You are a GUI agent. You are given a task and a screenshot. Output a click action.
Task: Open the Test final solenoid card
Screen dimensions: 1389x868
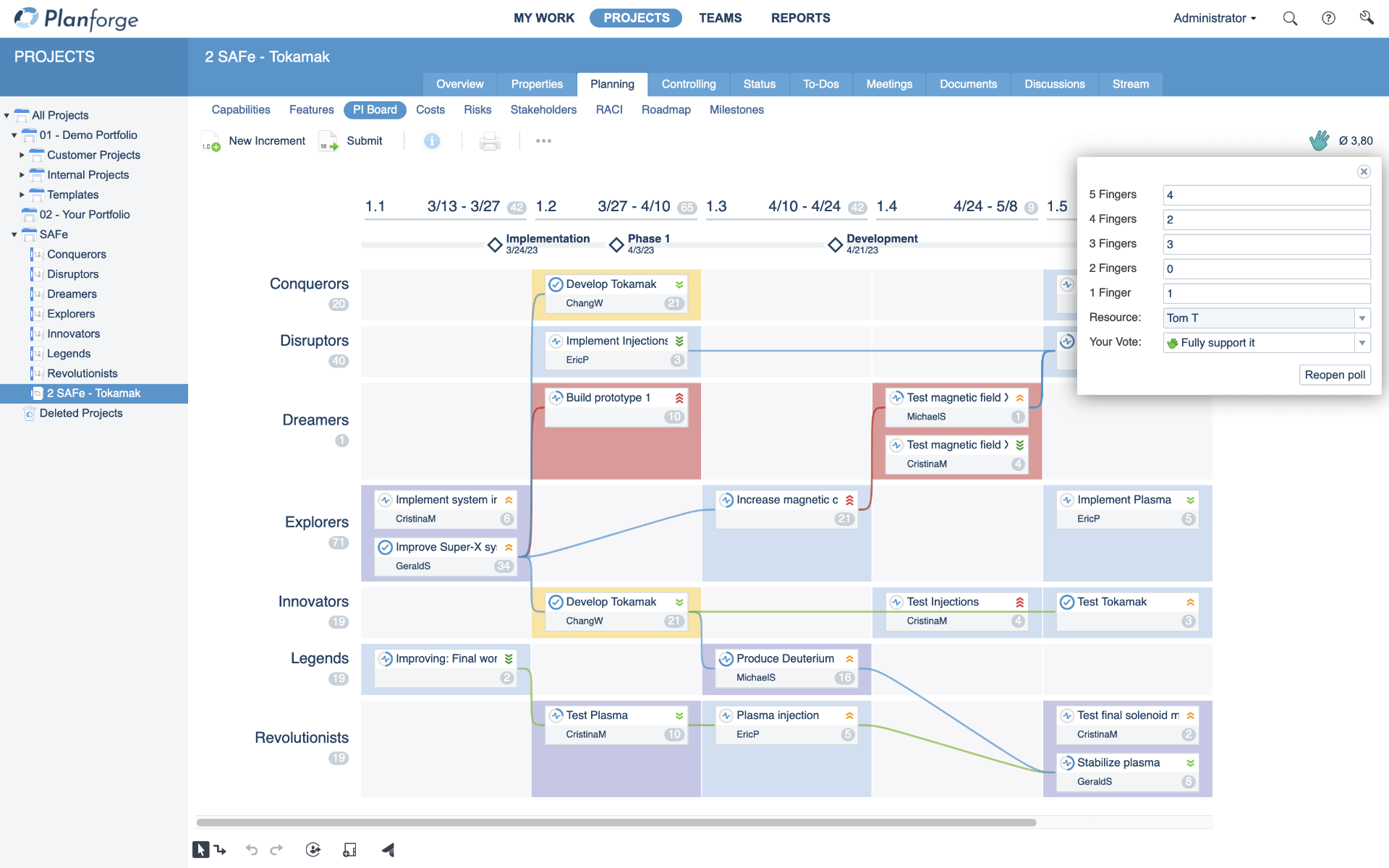point(1127,725)
